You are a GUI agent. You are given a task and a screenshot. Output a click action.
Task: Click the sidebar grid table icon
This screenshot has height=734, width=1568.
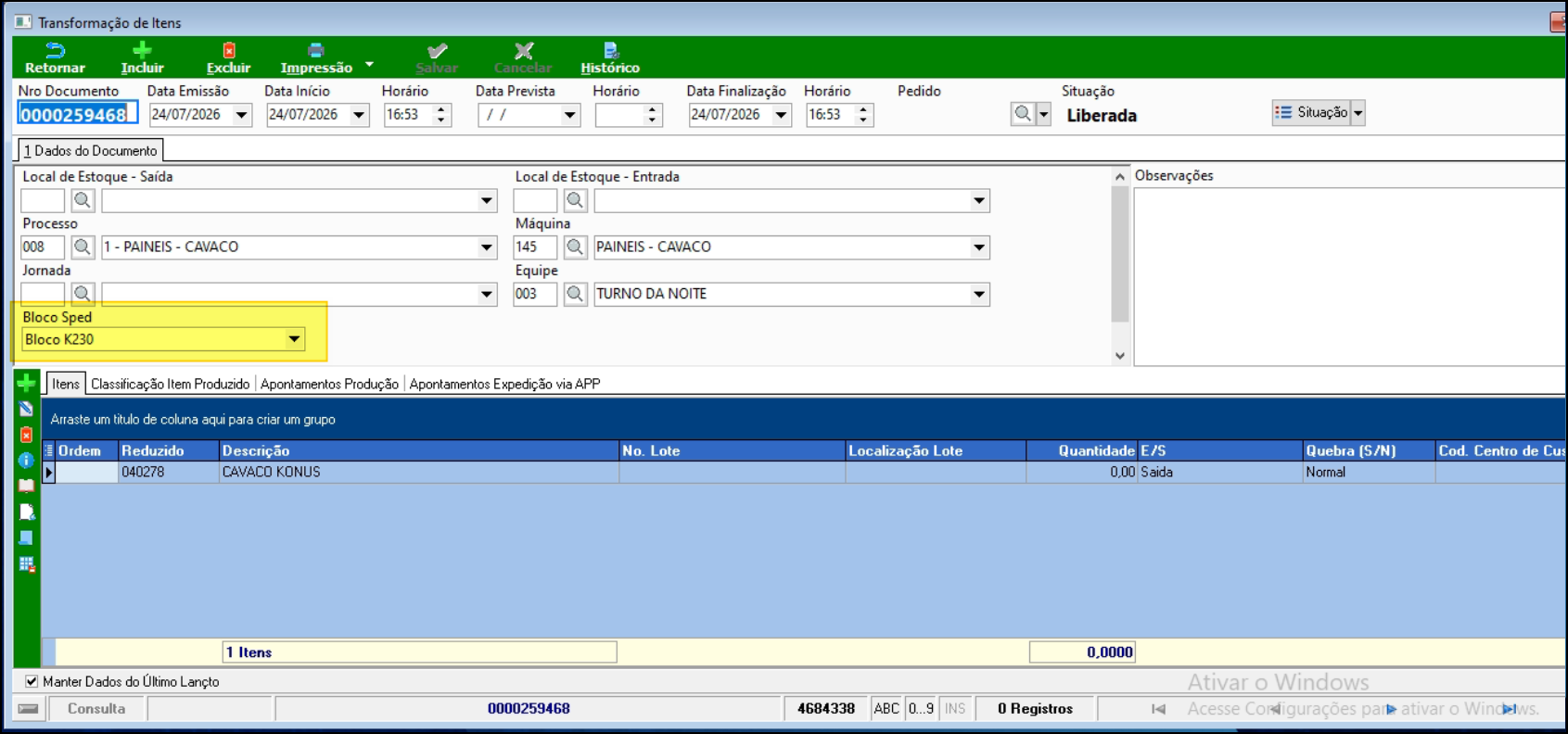[x=26, y=564]
